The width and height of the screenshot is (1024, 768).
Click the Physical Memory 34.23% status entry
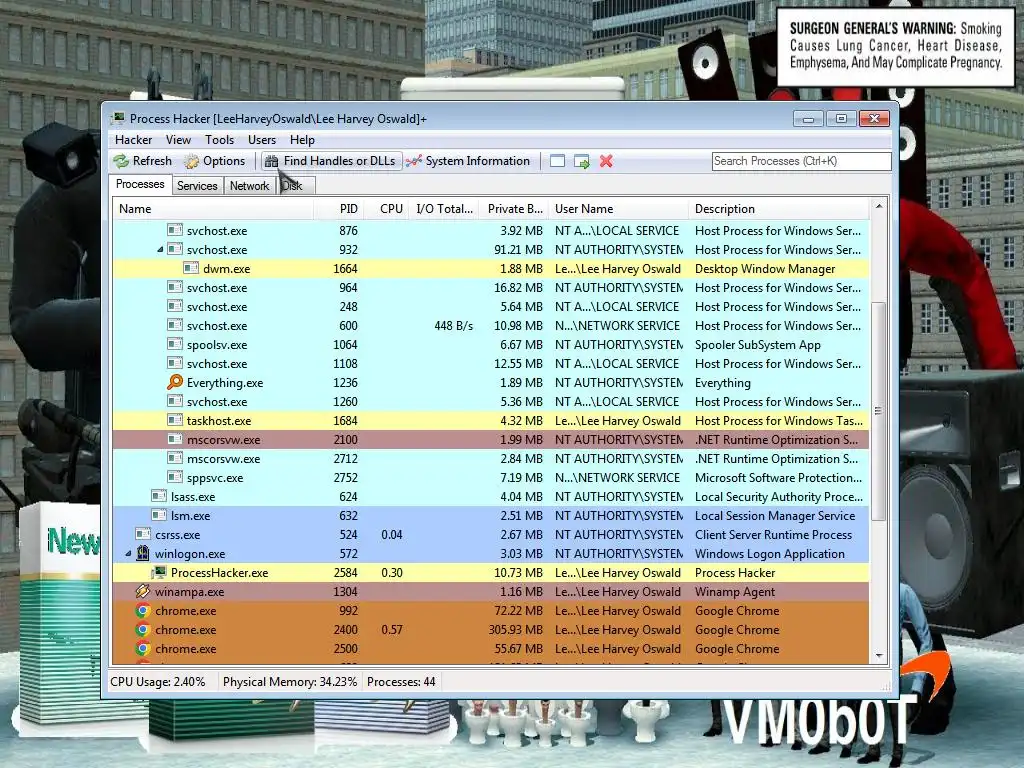tap(290, 682)
